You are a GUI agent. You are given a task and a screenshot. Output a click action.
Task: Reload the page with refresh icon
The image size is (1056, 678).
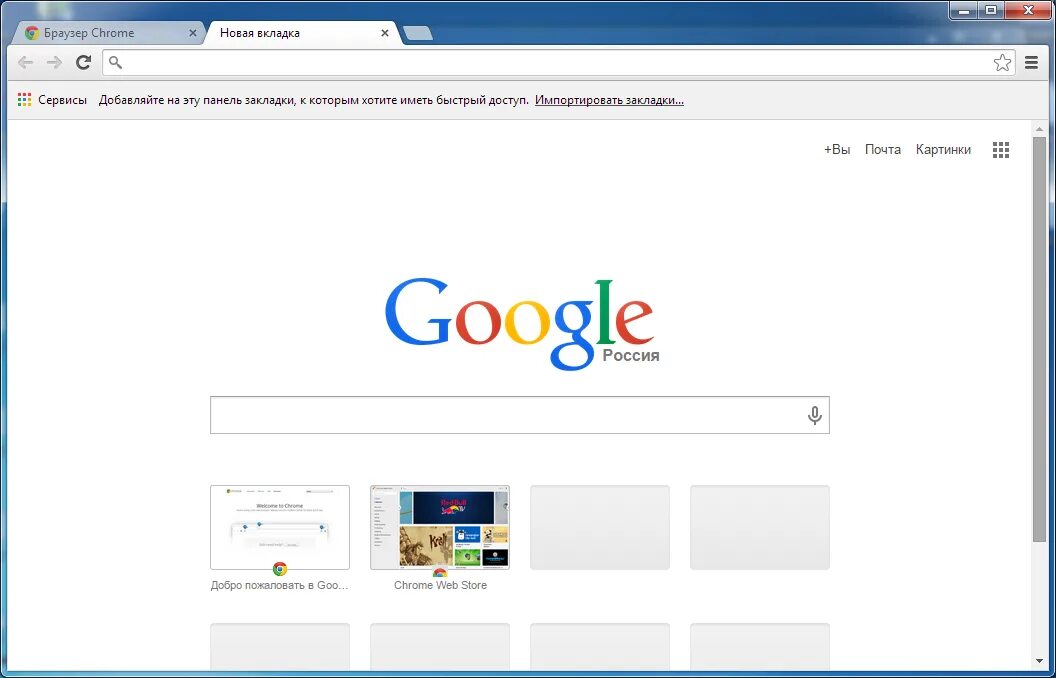pos(83,63)
